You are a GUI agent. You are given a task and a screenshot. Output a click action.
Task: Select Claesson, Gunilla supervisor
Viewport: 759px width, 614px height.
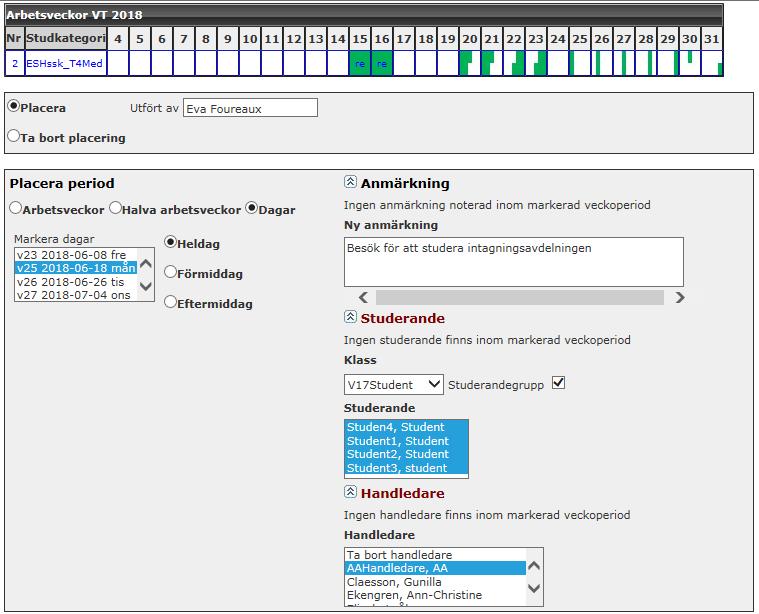tap(436, 582)
